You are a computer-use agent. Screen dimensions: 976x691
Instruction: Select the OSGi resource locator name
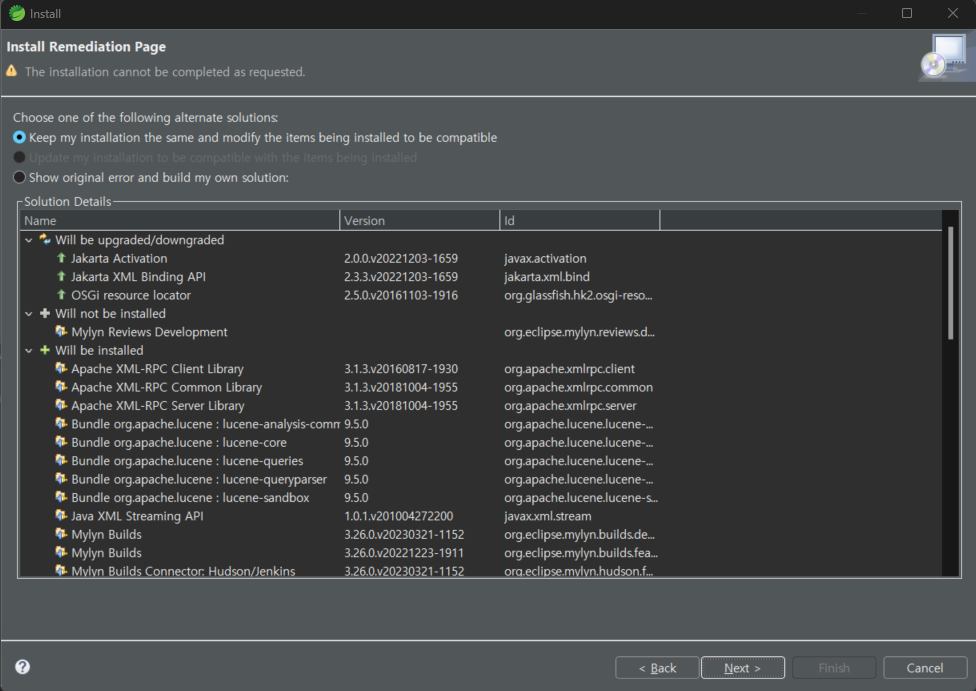point(131,295)
